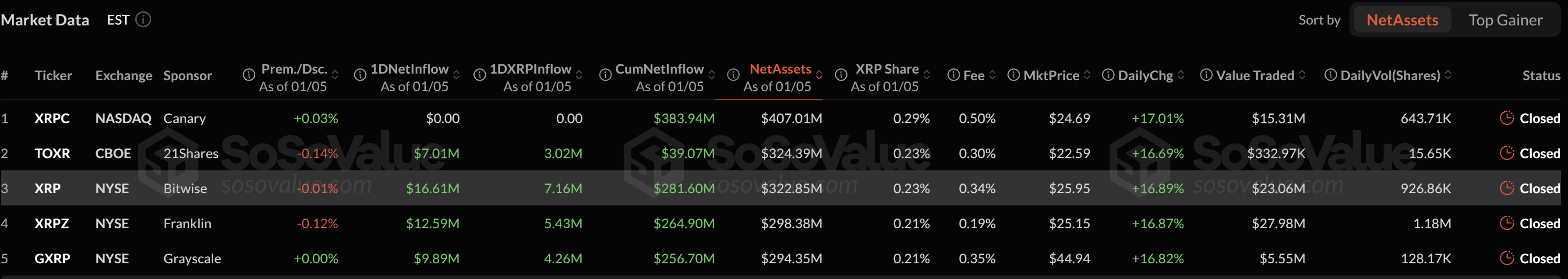Click the info icon next to EST label
This screenshot has height=279, width=1568.
tap(143, 20)
